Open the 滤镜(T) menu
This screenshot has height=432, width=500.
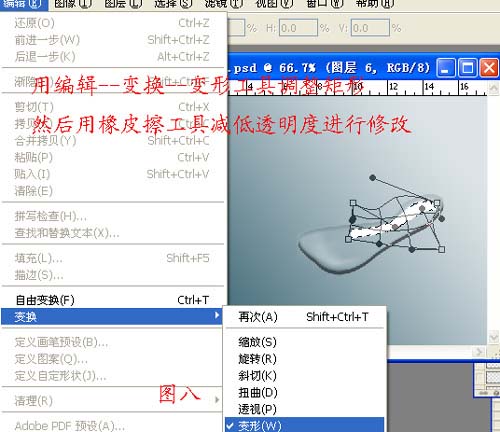[x=224, y=4]
